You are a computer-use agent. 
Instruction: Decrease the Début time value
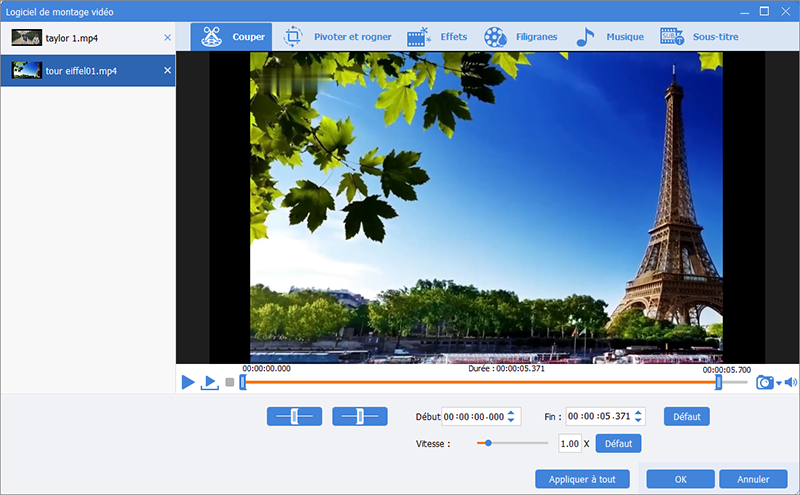pyautogui.click(x=511, y=420)
